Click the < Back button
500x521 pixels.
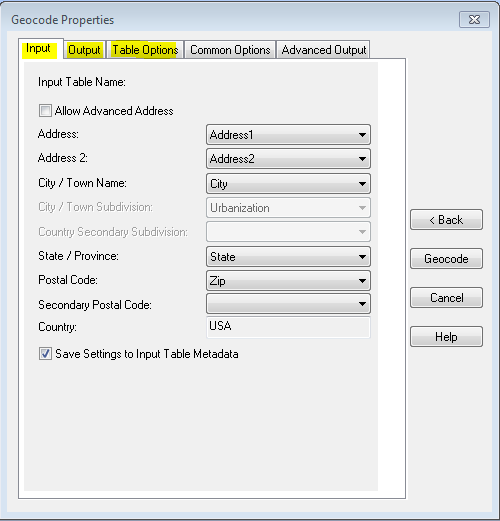tap(446, 220)
